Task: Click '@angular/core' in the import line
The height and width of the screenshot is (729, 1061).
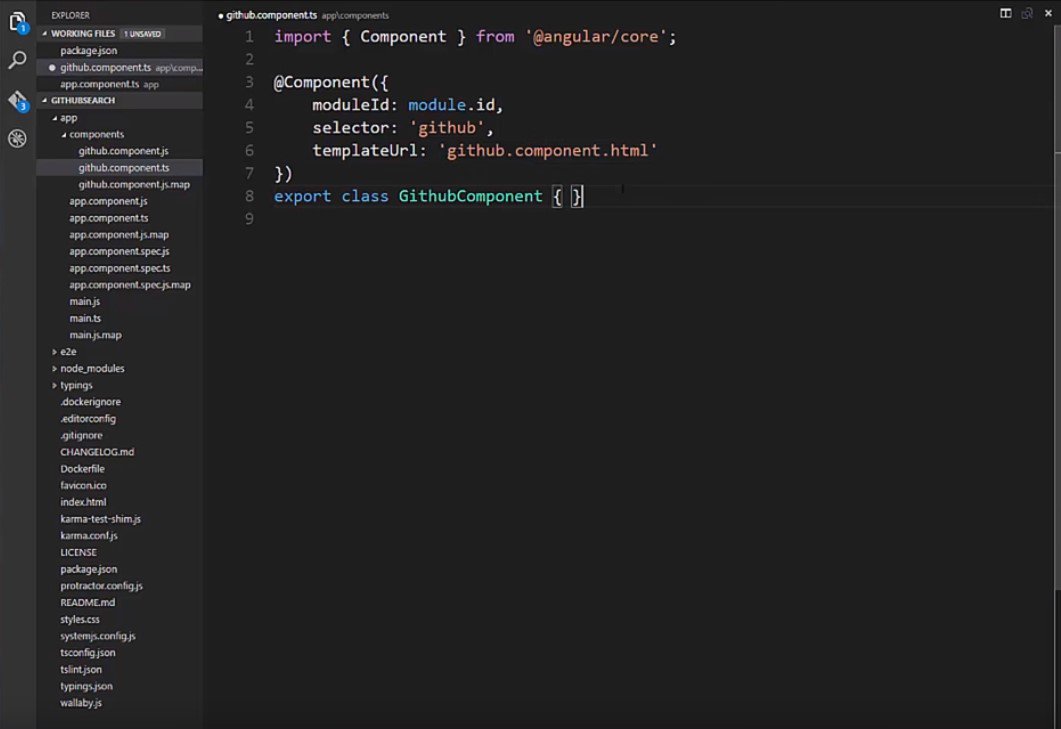Action: [x=596, y=37]
